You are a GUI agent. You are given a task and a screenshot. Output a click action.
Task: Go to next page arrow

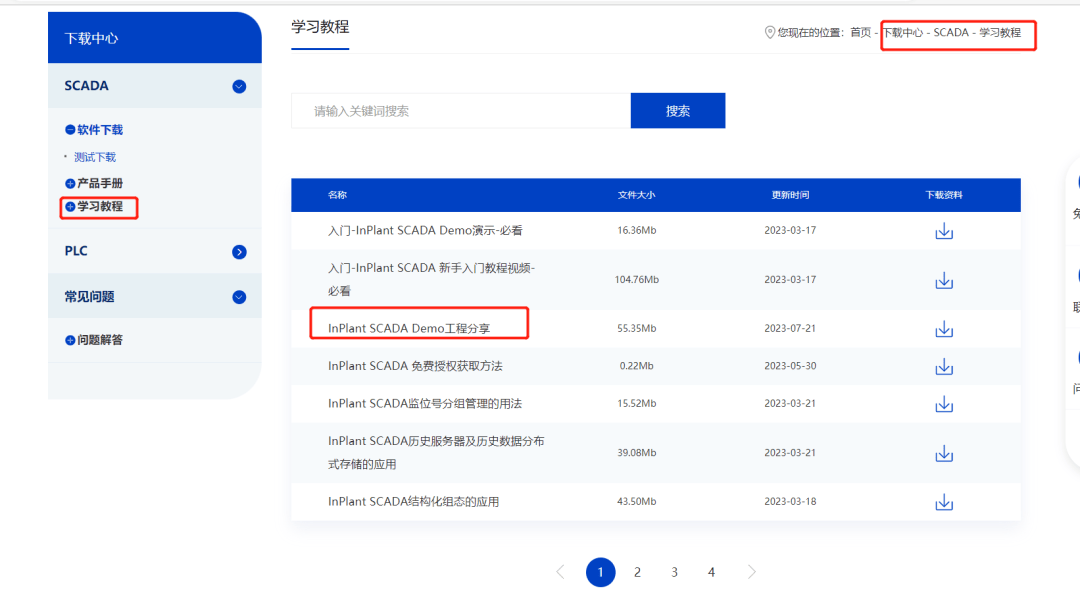(x=751, y=572)
